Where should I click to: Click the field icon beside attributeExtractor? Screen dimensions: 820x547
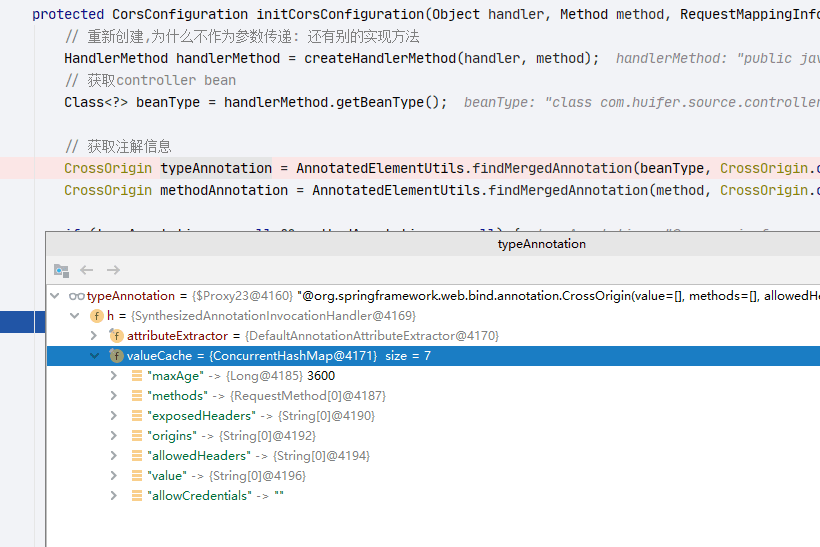pos(116,336)
